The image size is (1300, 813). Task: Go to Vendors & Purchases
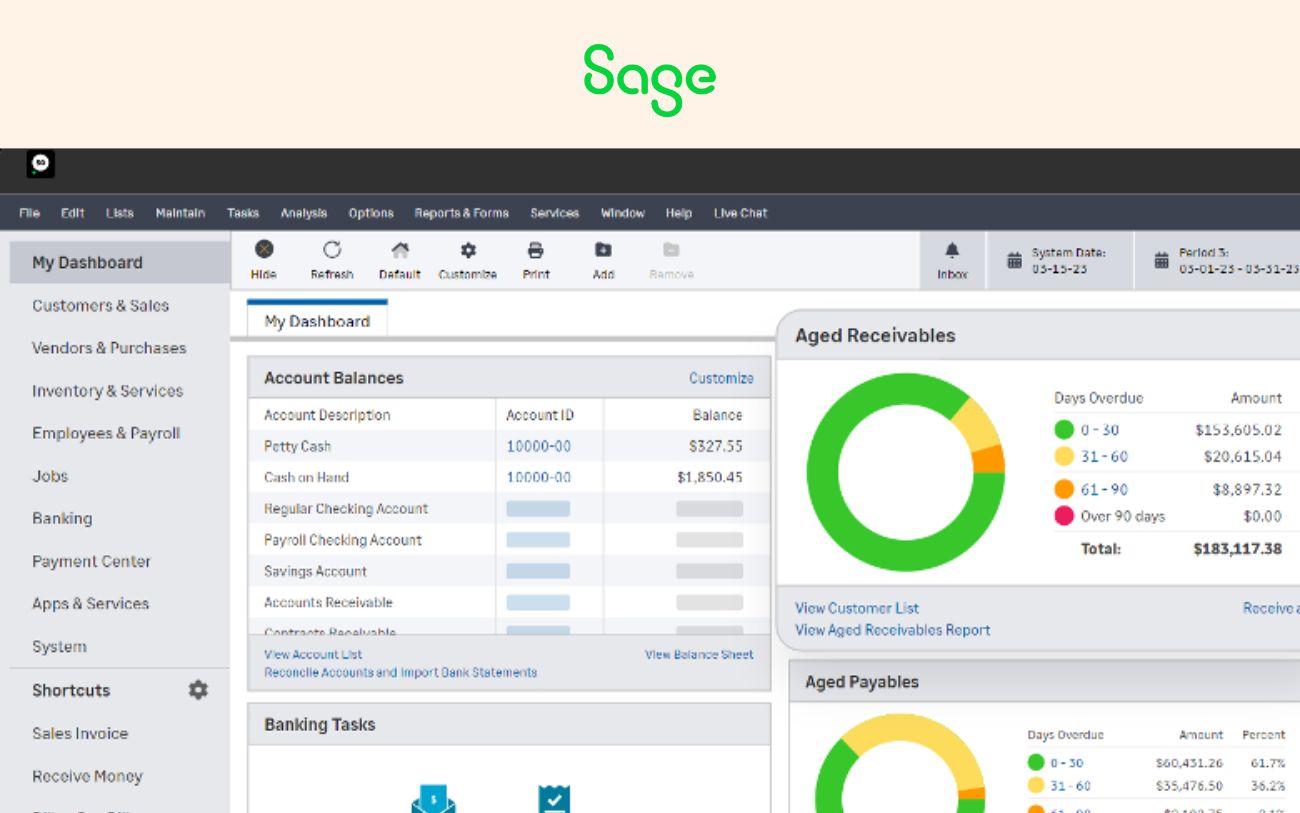[x=109, y=348]
